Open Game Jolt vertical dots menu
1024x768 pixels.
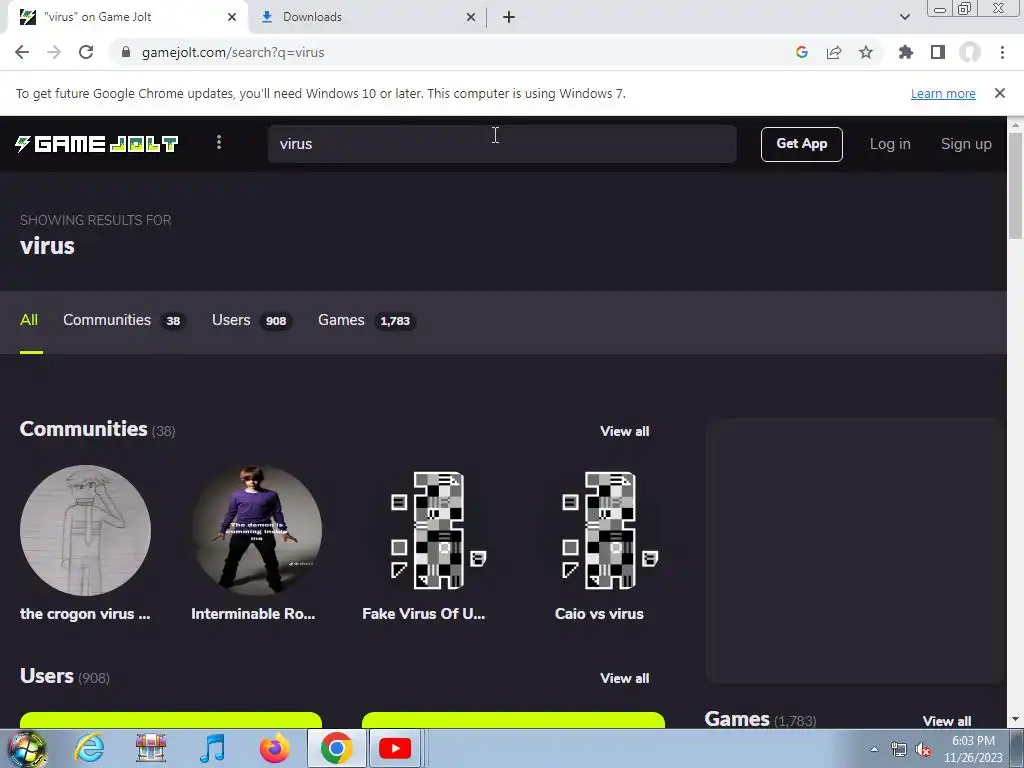(x=219, y=142)
